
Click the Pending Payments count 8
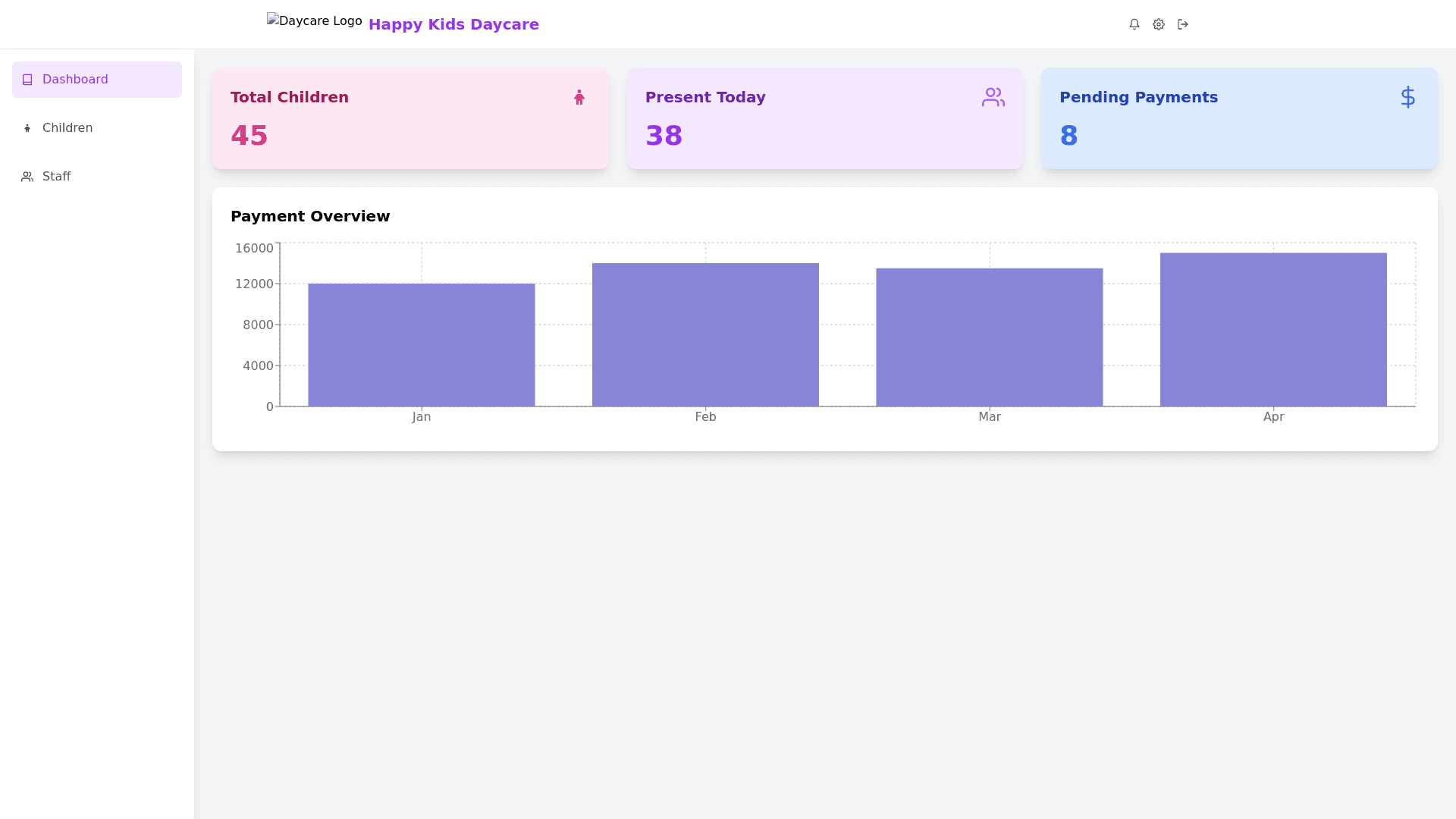pos(1068,136)
